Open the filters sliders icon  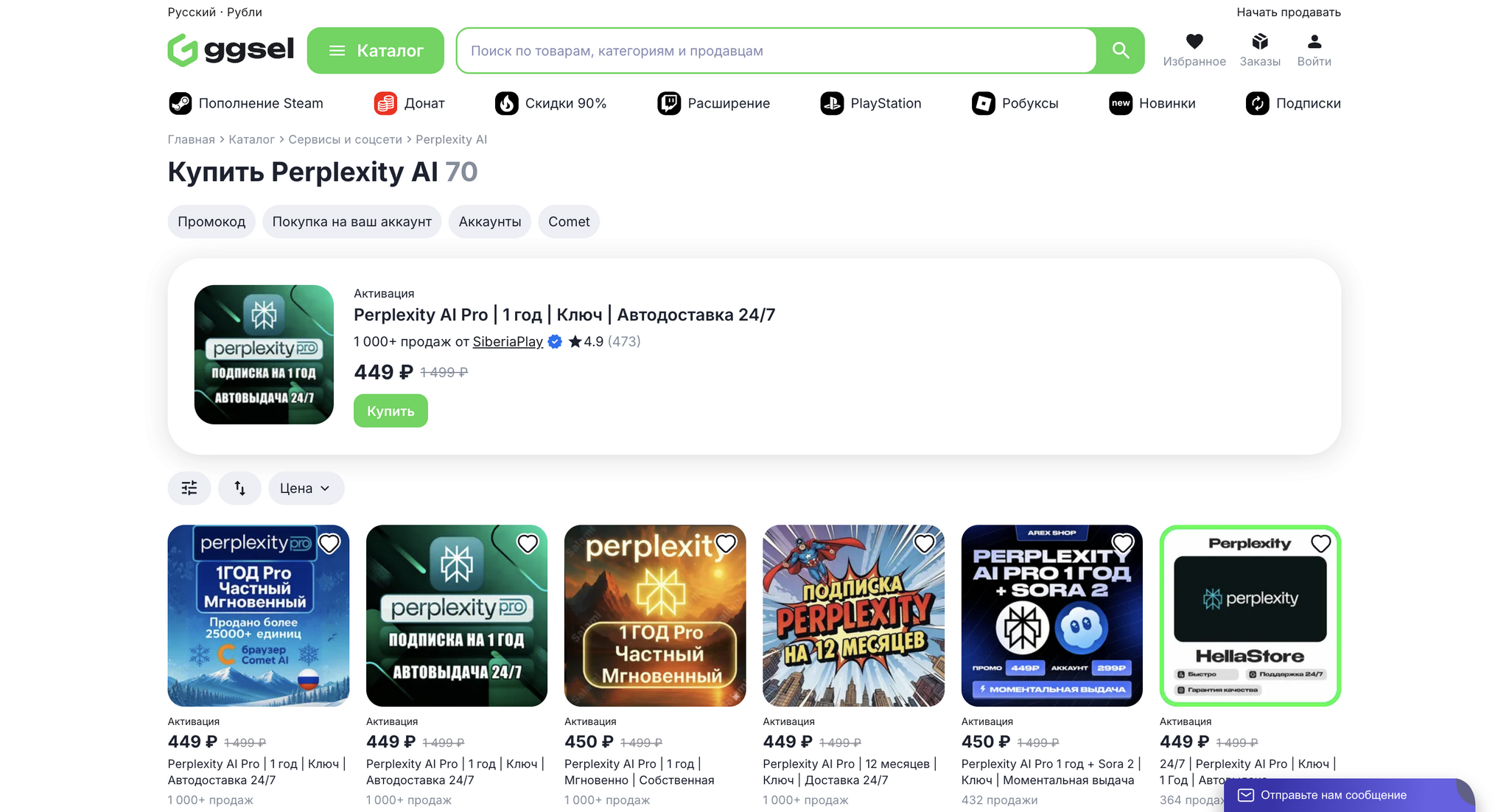(189, 488)
